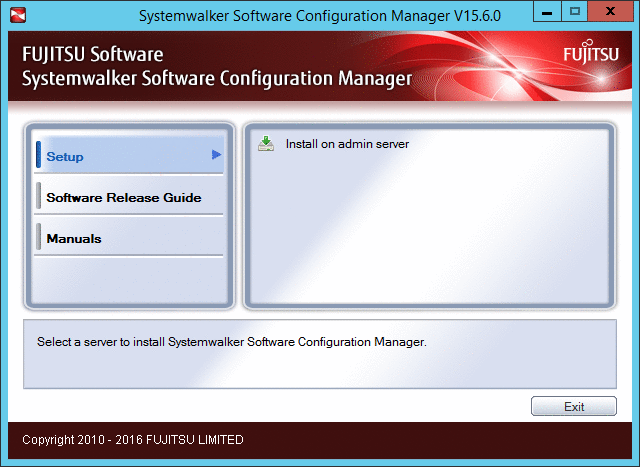
Task: Click the 'Copyright 2010 - 2016 FUJITSU LIMITED' text
Action: pyautogui.click(x=133, y=440)
